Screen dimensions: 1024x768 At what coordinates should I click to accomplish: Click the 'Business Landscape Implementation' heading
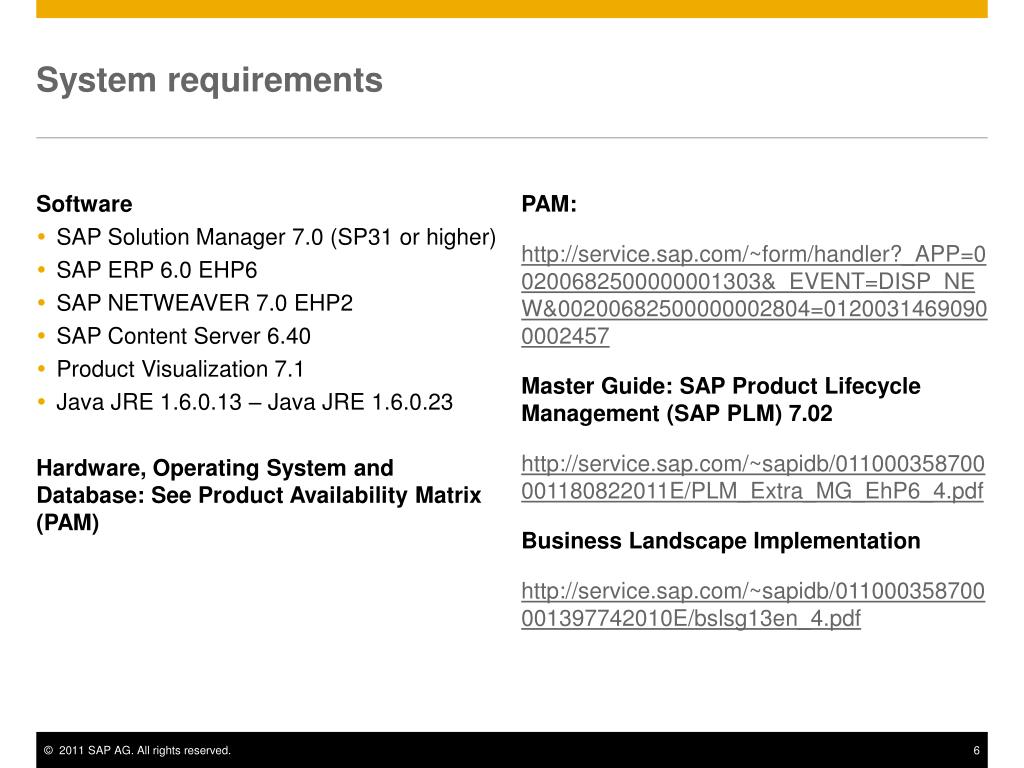click(721, 541)
